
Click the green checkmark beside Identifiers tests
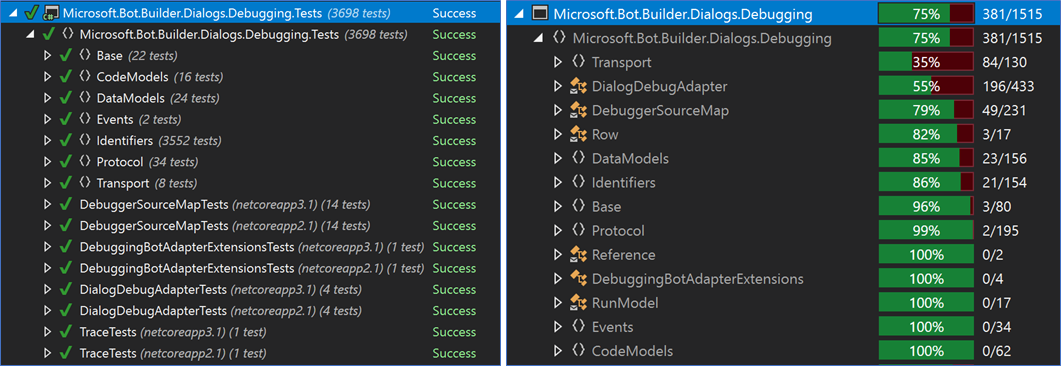(x=66, y=141)
